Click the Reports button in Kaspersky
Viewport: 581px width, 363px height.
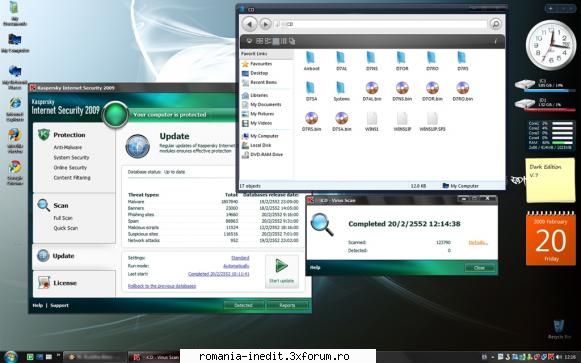[x=287, y=305]
